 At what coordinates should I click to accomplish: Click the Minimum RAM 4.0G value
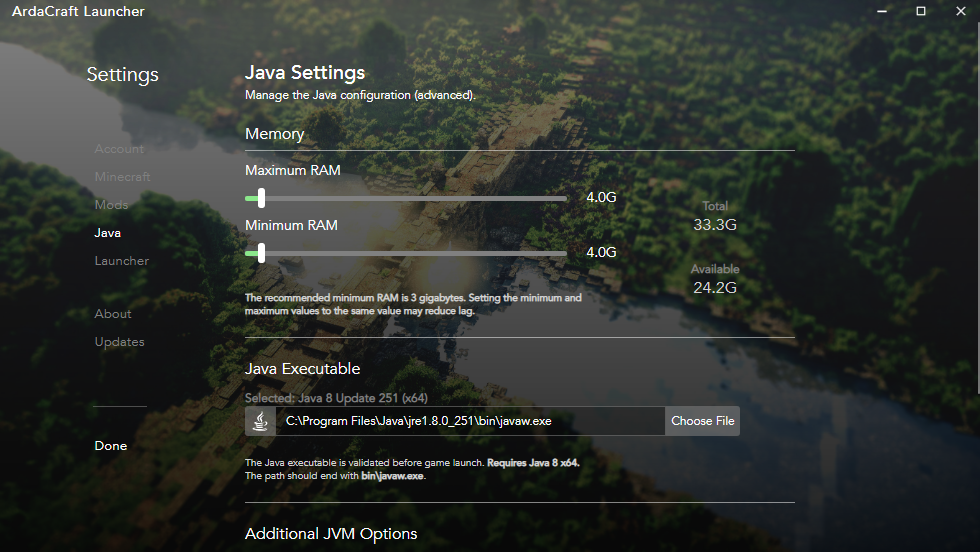coord(601,253)
